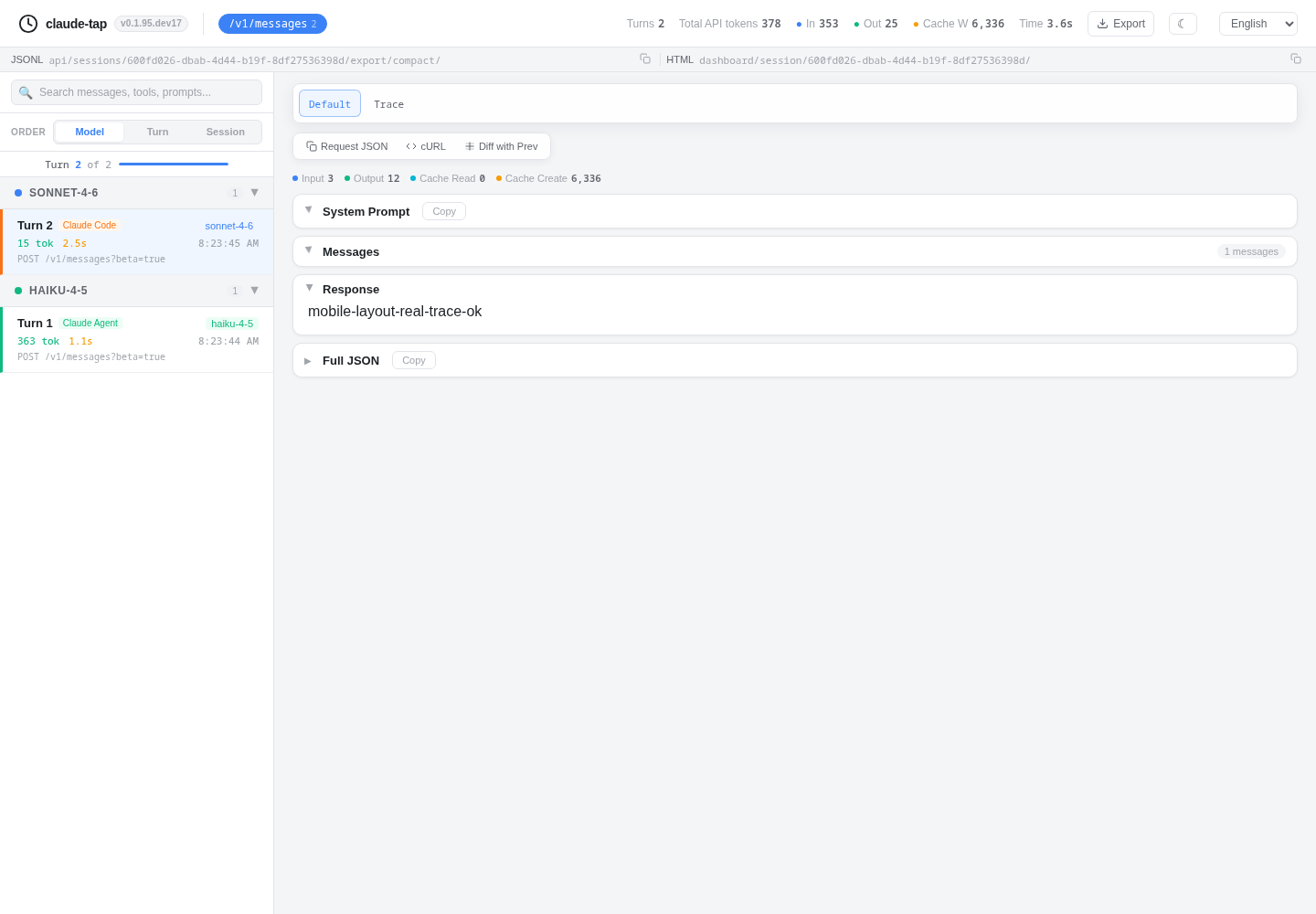Click the Cache W 6,336 header stat

pos(959,24)
